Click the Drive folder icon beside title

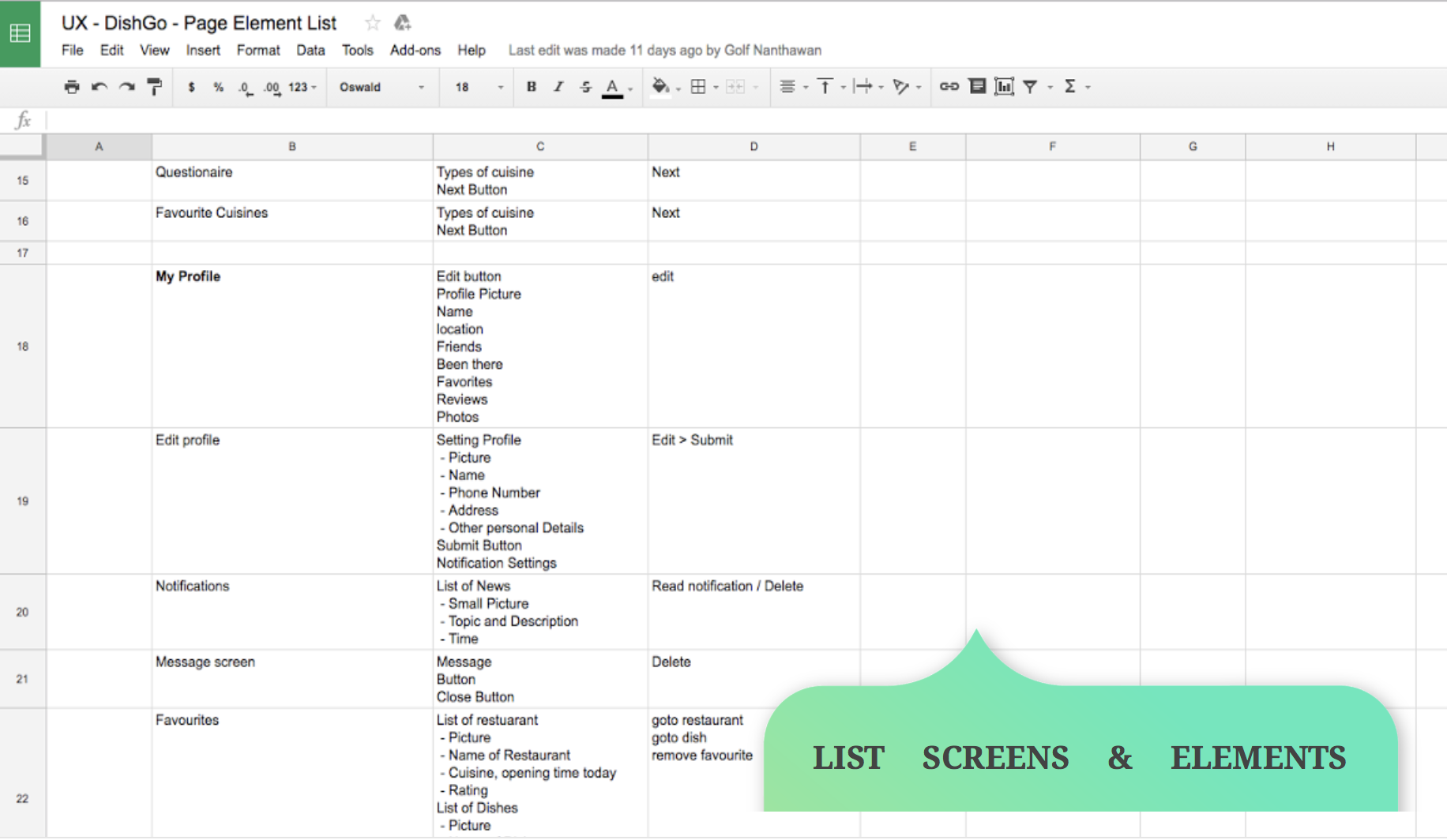pos(402,23)
